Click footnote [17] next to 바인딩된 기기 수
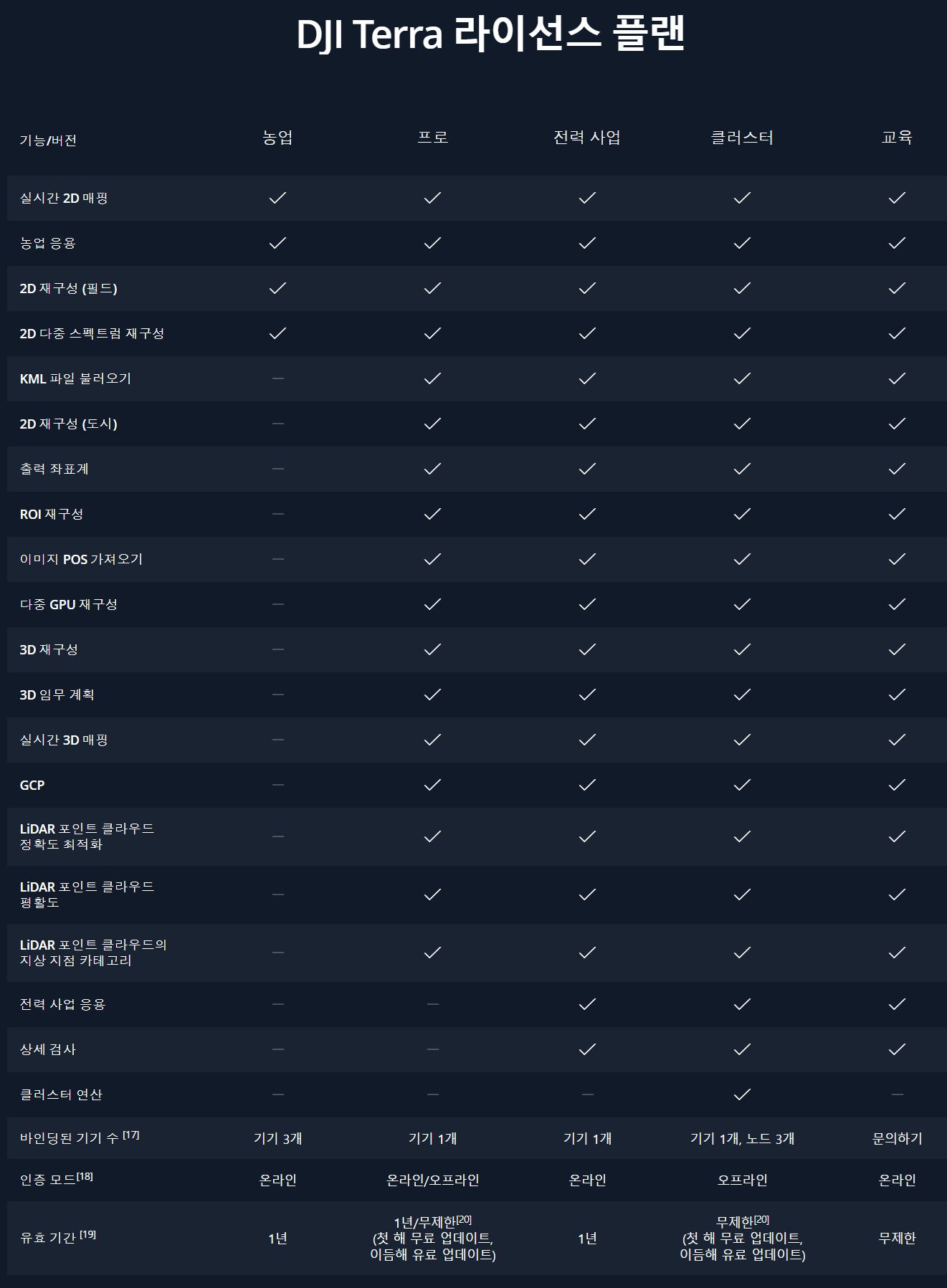Image resolution: width=947 pixels, height=1288 pixels. coord(131,1135)
